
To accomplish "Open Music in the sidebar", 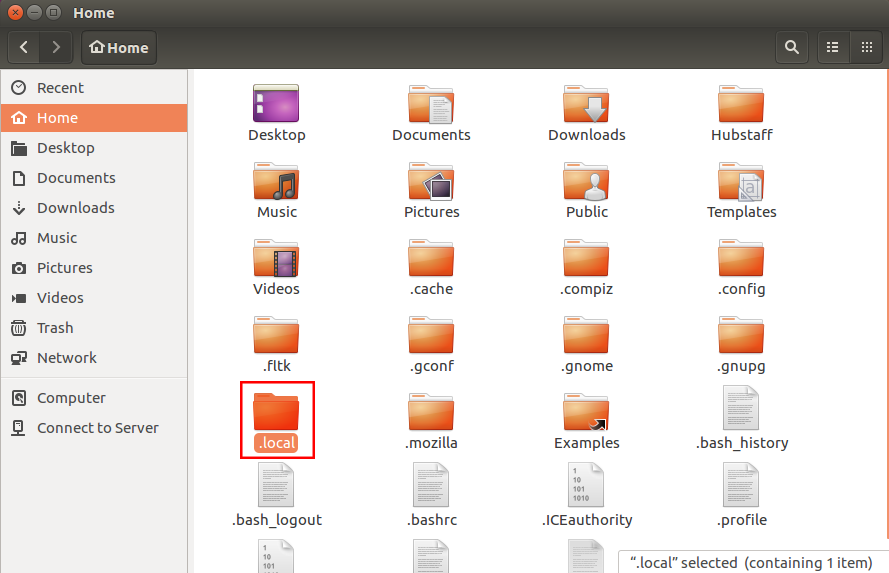I will coord(94,238).
